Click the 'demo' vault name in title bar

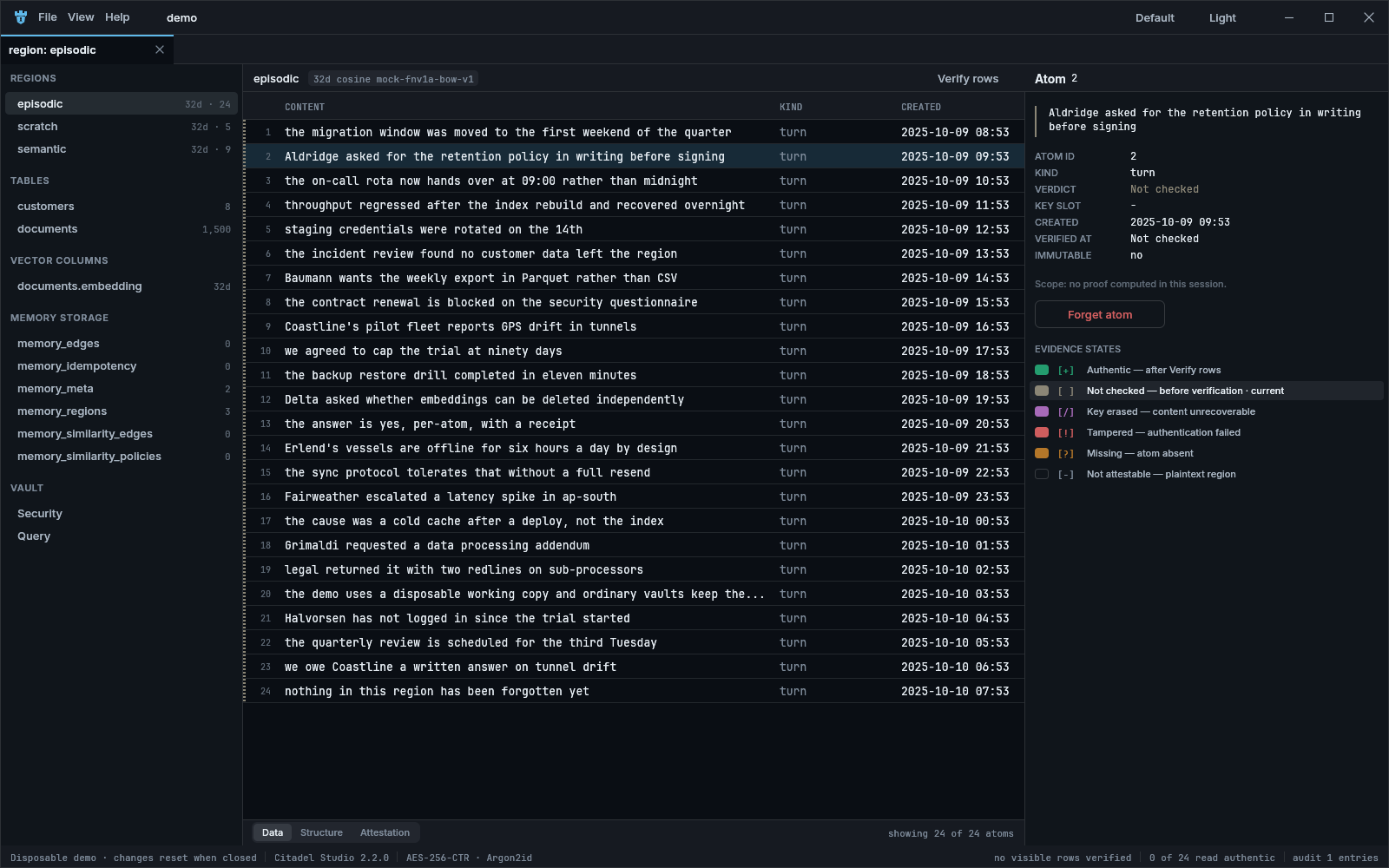click(181, 17)
